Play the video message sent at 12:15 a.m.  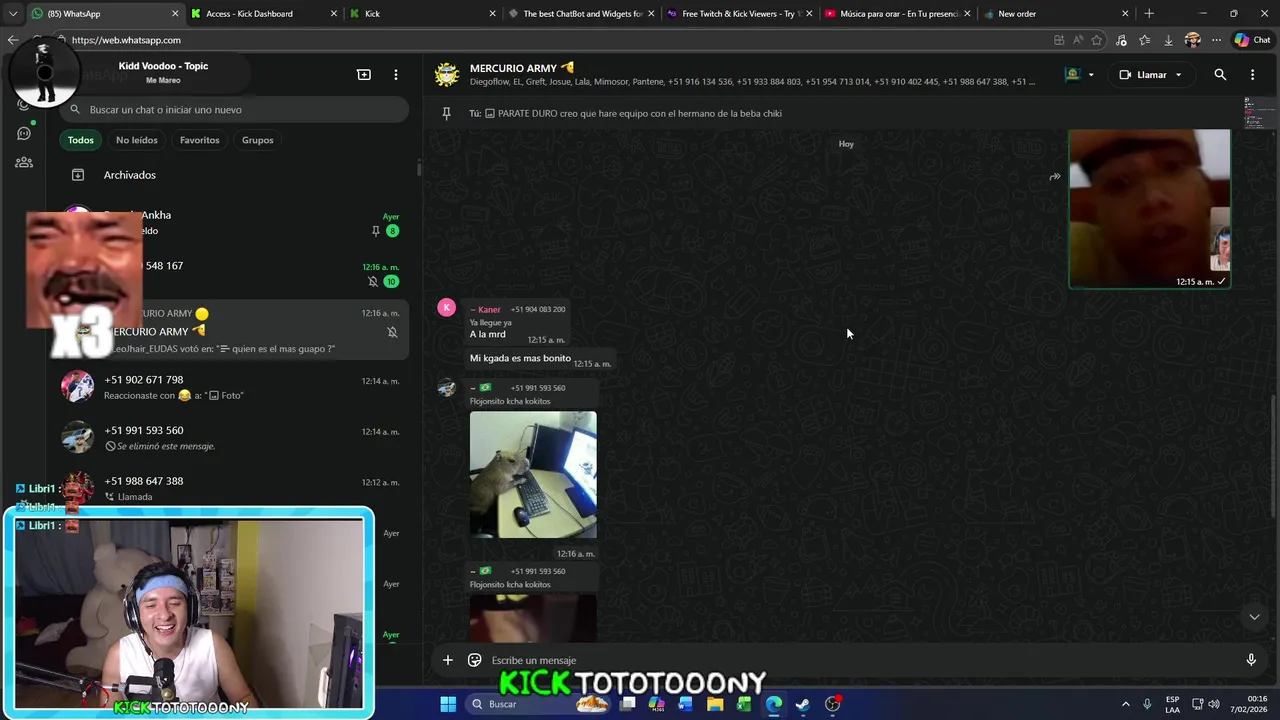[1150, 208]
